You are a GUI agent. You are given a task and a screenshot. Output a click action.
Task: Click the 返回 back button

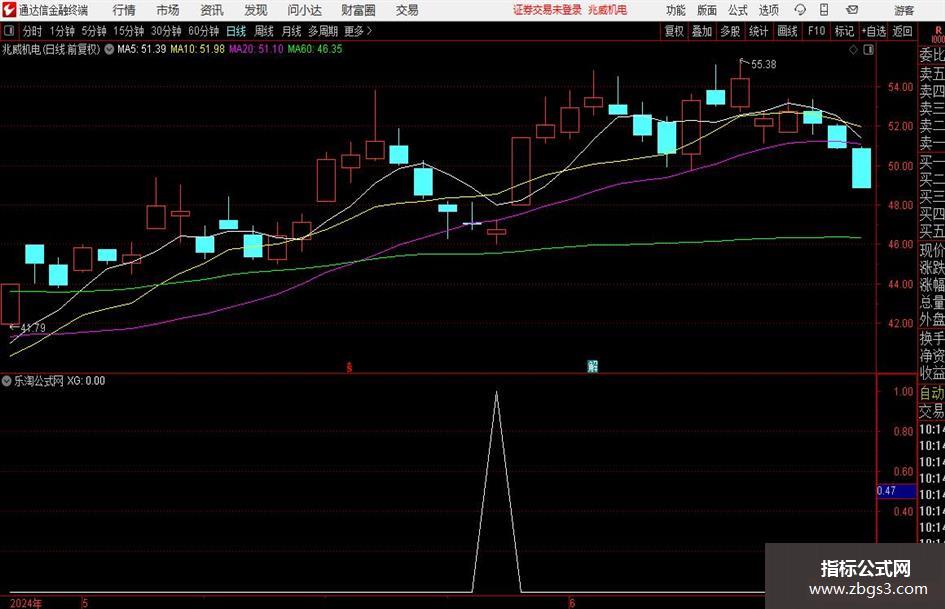point(902,31)
